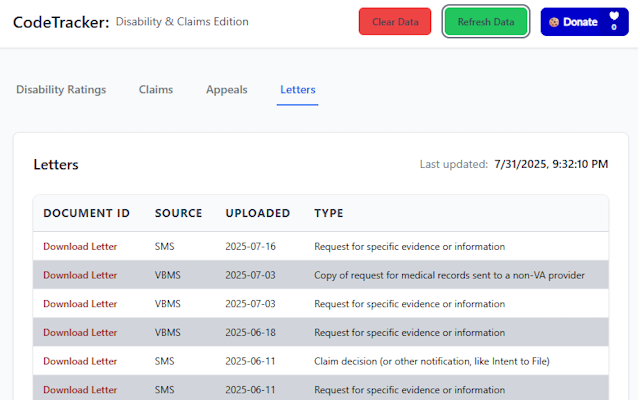The height and width of the screenshot is (400, 640).
Task: Click the SMS source in the 2025-07-16 row
Action: (164, 247)
